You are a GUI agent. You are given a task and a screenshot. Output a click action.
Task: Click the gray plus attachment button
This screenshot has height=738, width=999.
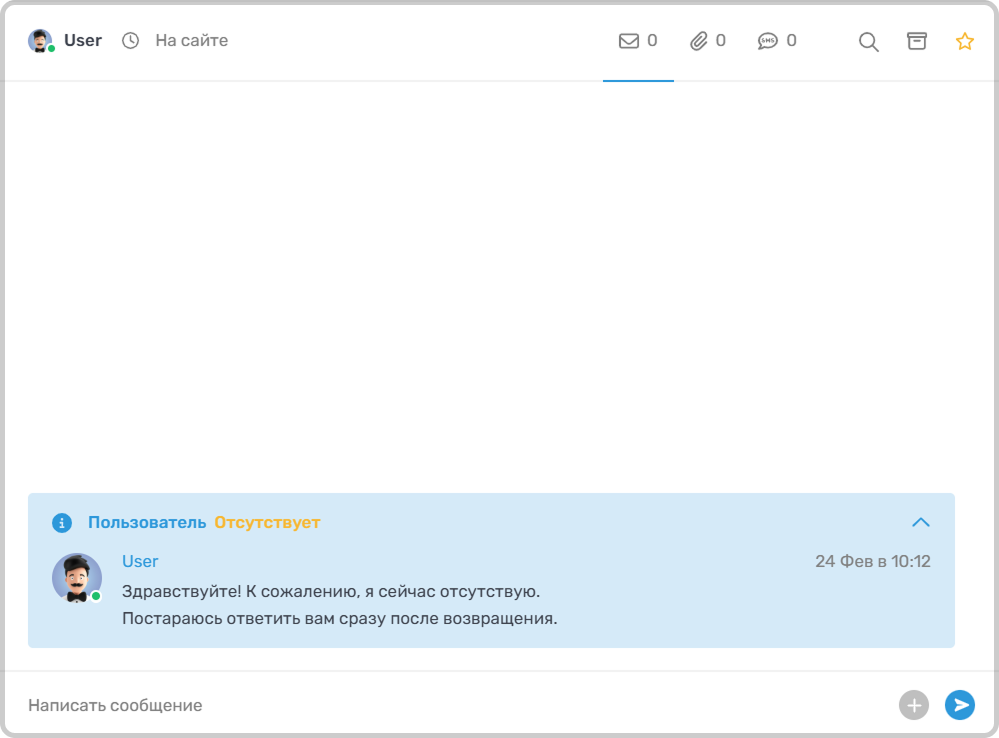[913, 705]
